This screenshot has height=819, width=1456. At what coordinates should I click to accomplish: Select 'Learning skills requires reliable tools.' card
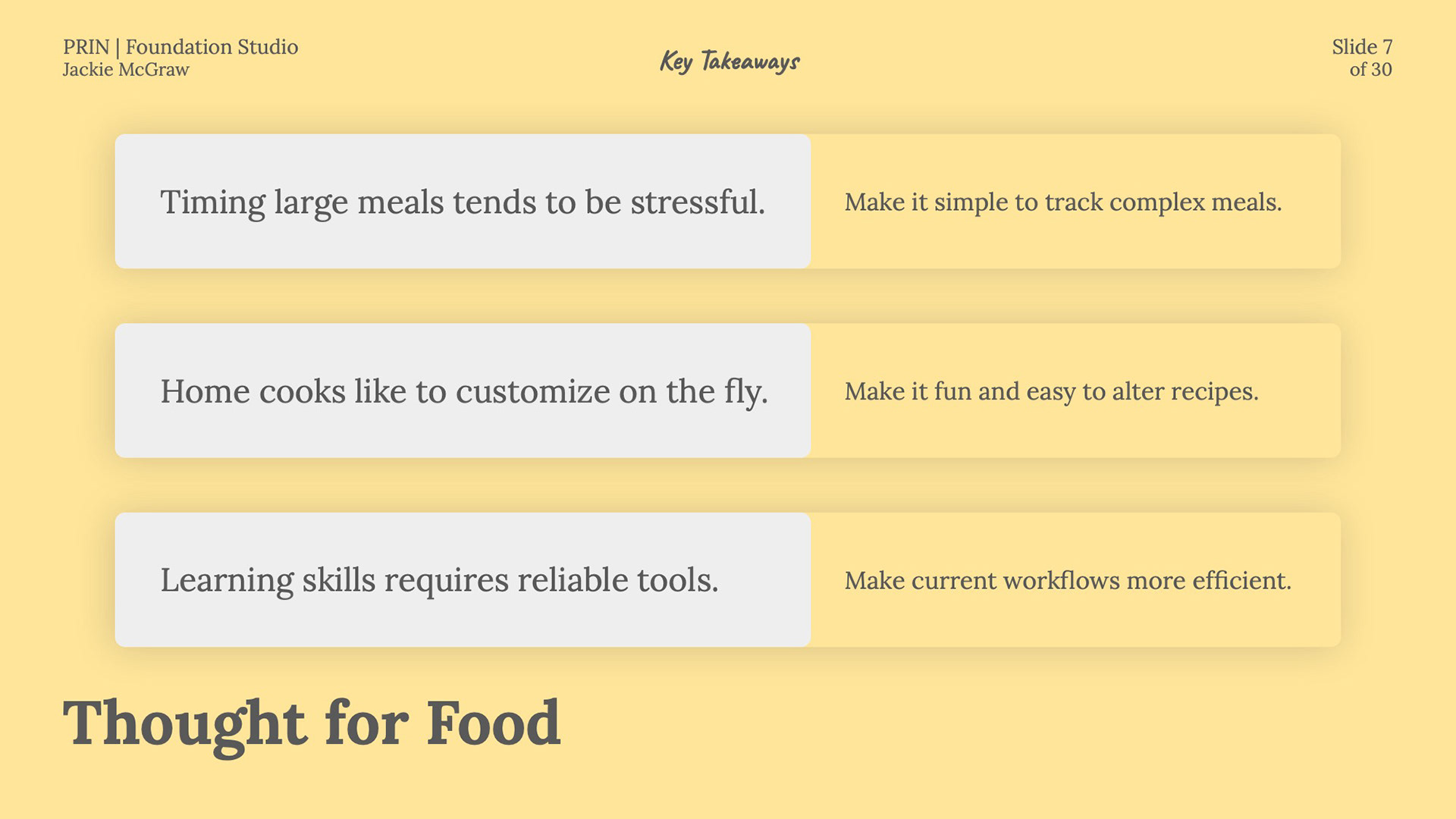tap(463, 579)
